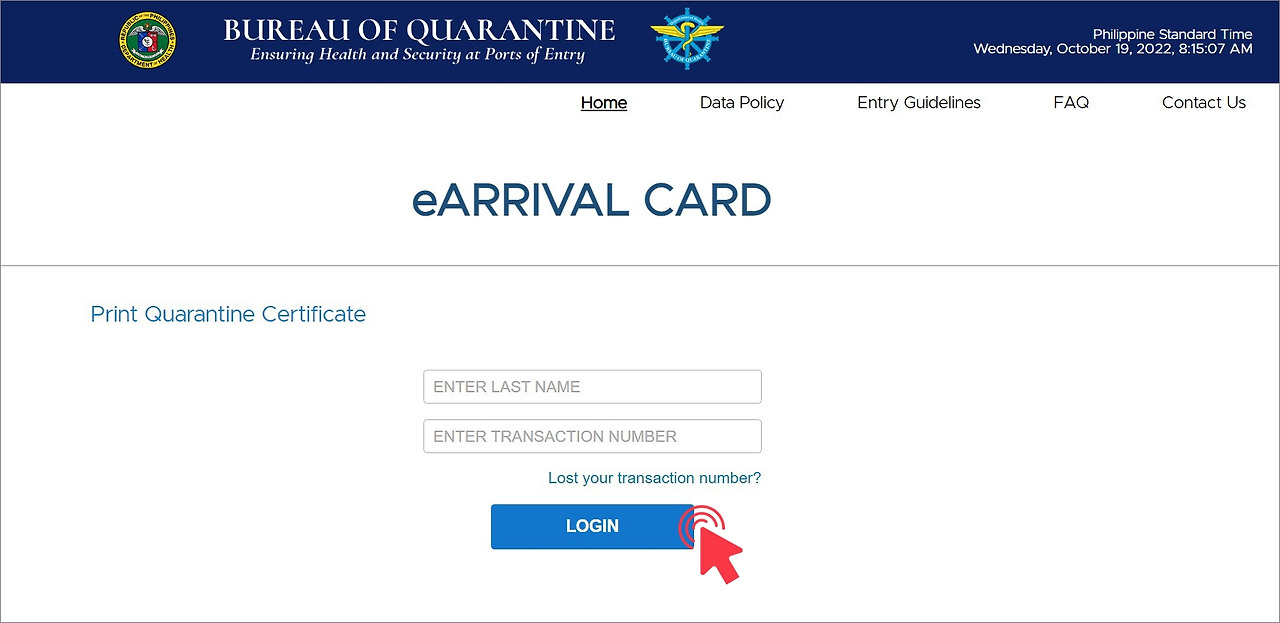Click the Ensuring Health and Security tagline
Image resolution: width=1280 pixels, height=623 pixels.
(419, 54)
